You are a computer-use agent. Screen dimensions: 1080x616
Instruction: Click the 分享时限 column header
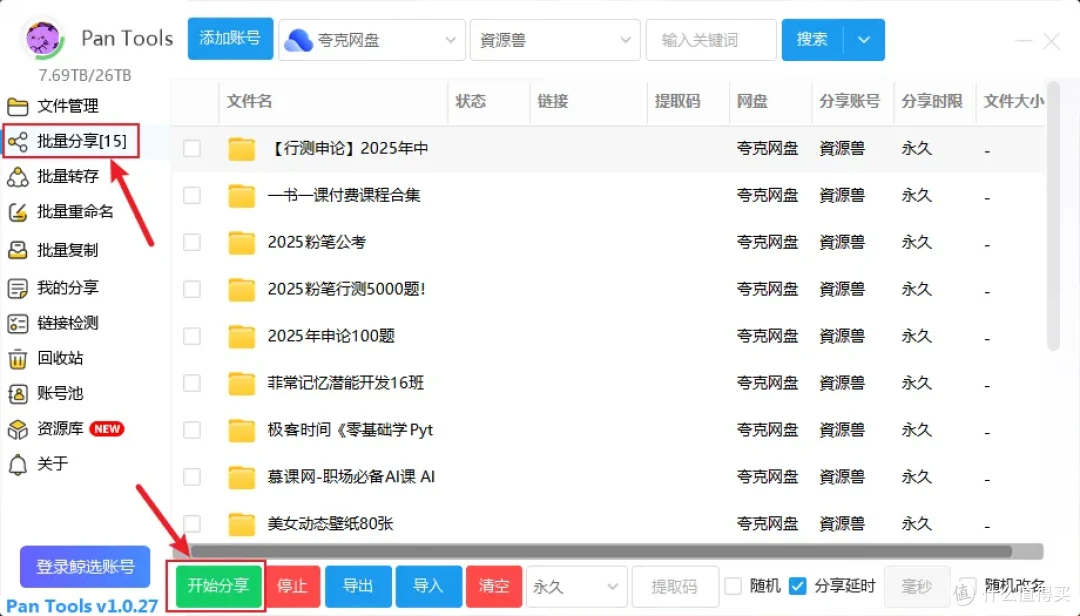click(932, 101)
